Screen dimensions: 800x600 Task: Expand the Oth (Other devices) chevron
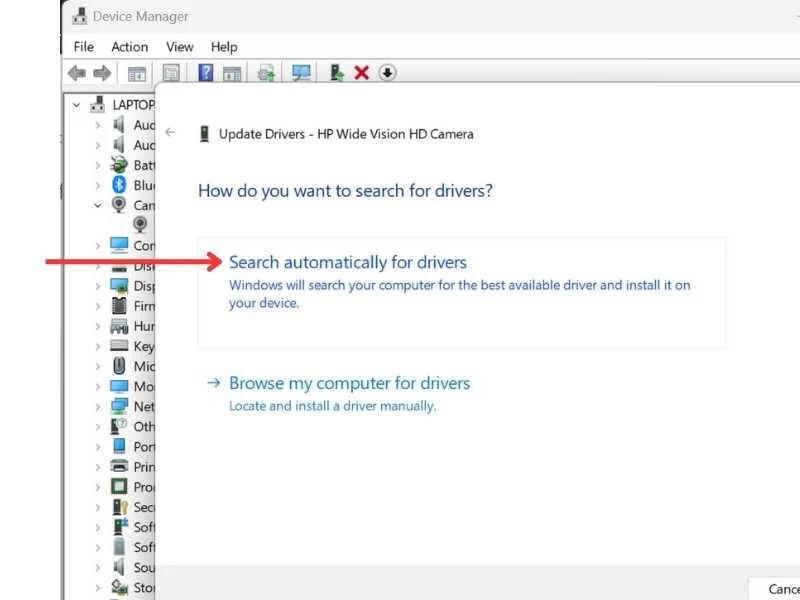pyautogui.click(x=97, y=427)
